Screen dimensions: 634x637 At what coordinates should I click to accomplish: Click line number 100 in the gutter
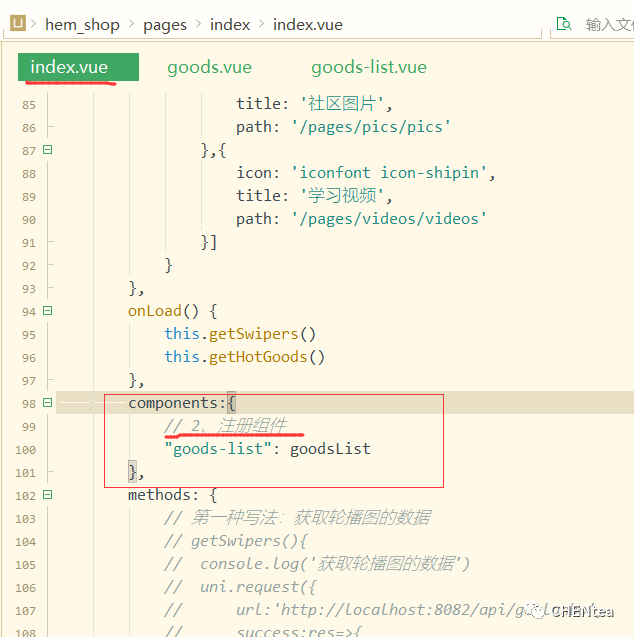(x=24, y=449)
